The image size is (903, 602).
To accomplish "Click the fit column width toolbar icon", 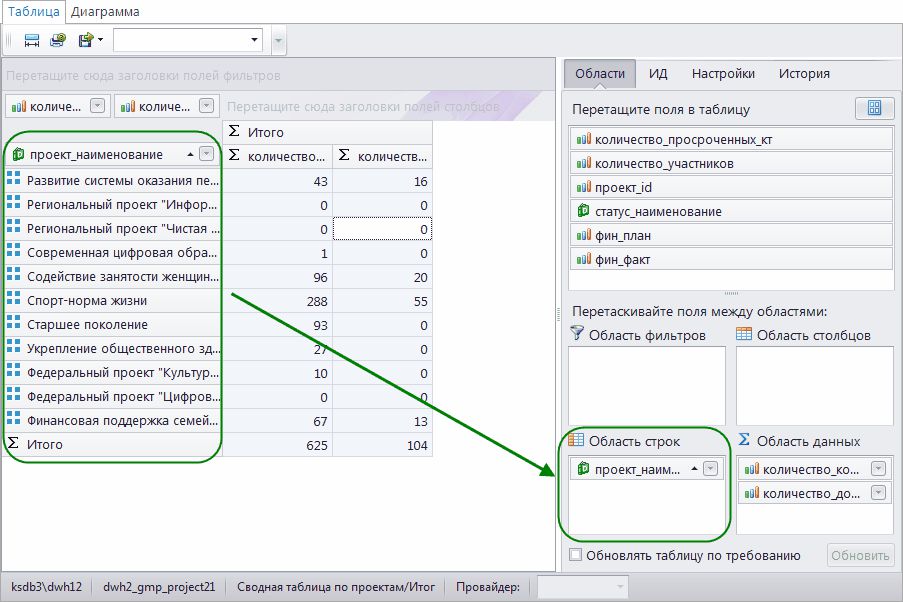I will pyautogui.click(x=31, y=40).
